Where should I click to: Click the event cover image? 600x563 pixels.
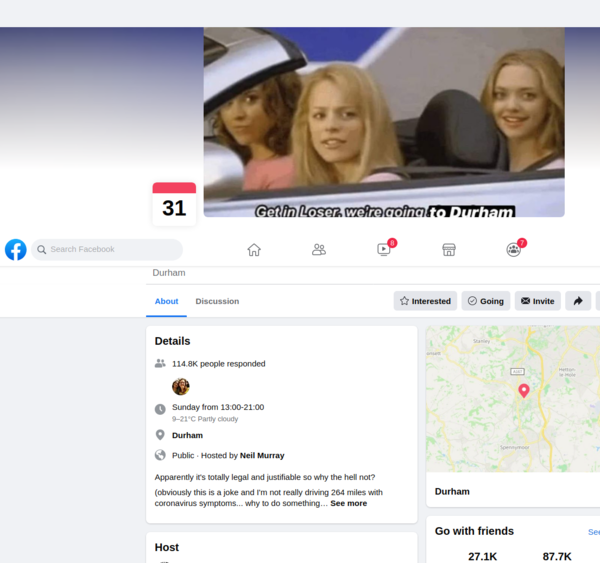[384, 120]
